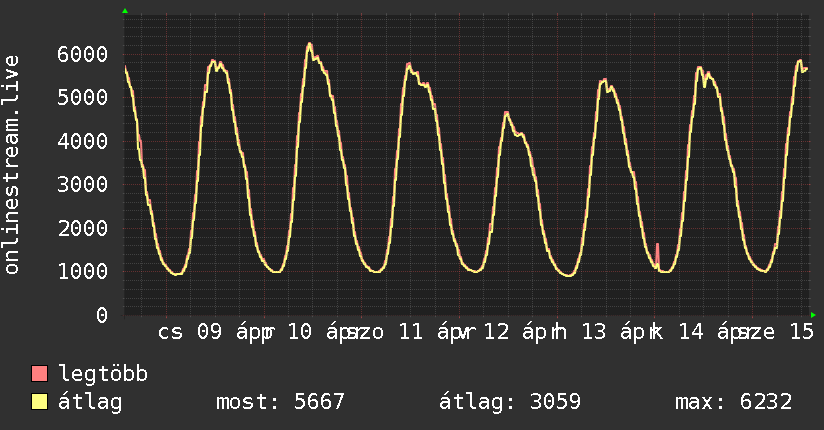Click the cs 09 date label

coord(190,332)
